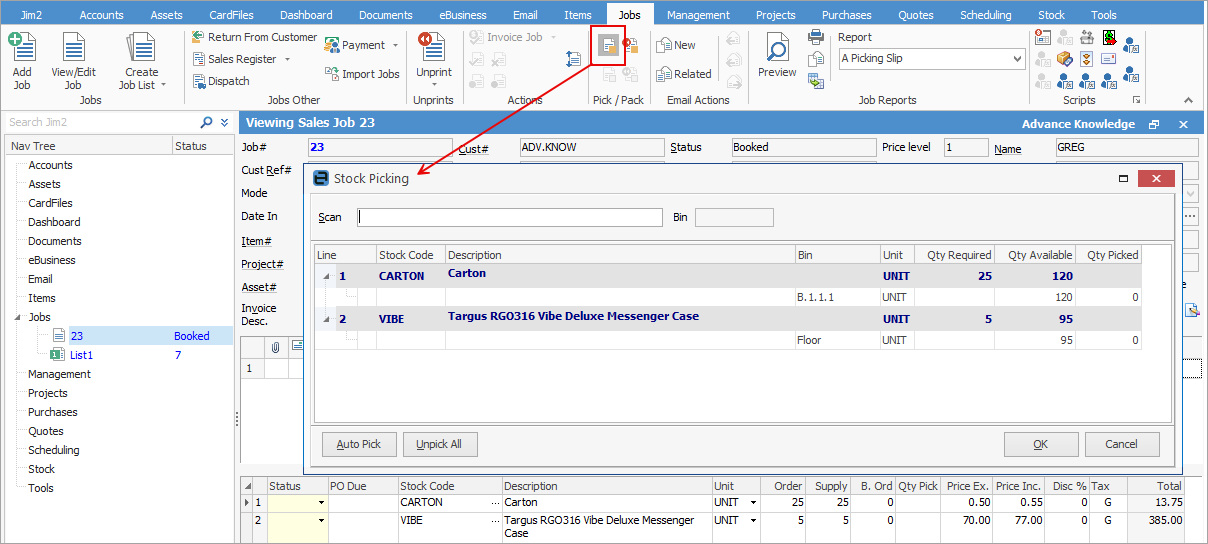Click the Preview report icon
This screenshot has height=544, width=1208.
pyautogui.click(x=777, y=47)
